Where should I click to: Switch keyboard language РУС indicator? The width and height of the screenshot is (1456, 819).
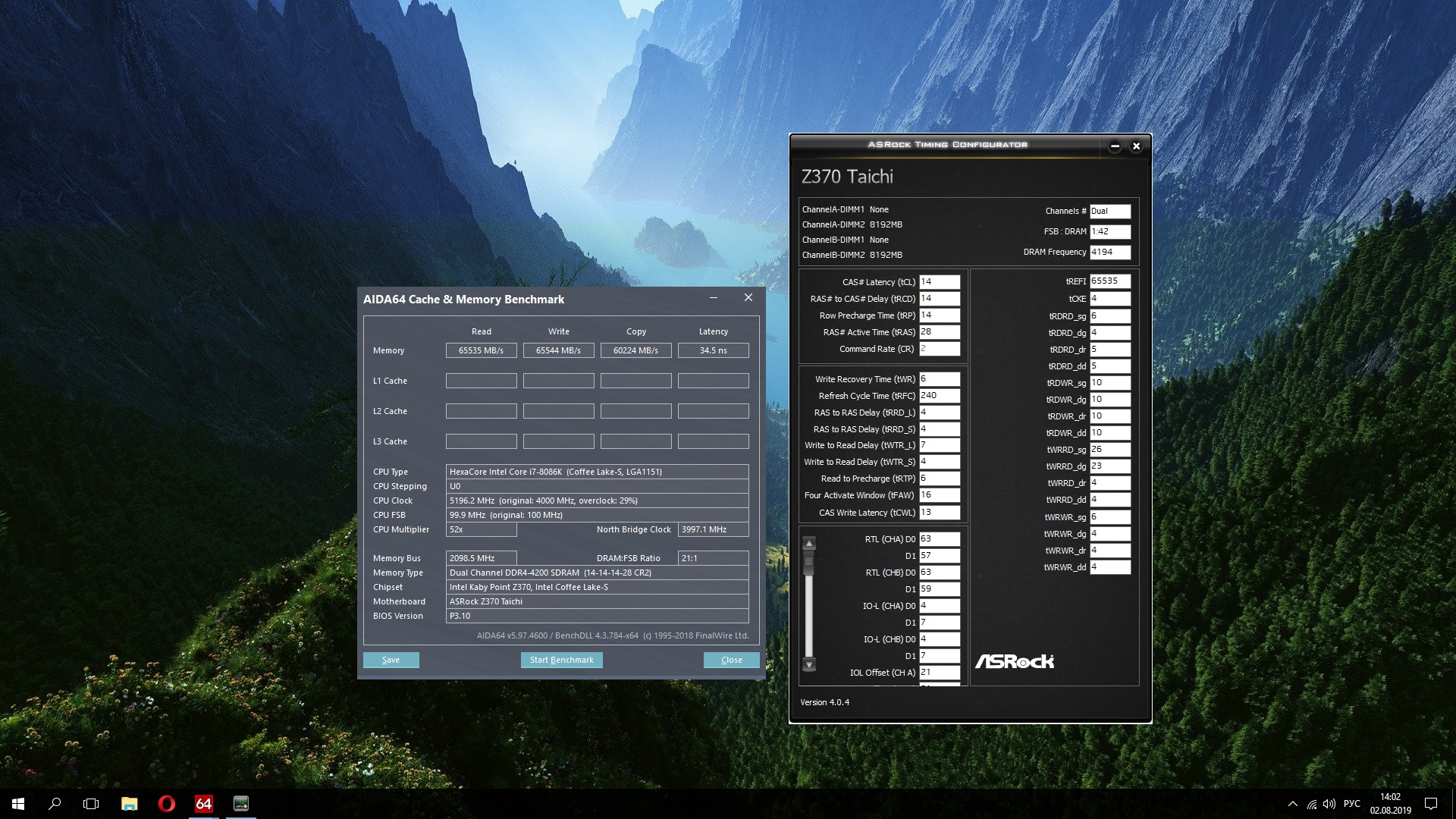click(x=1351, y=804)
